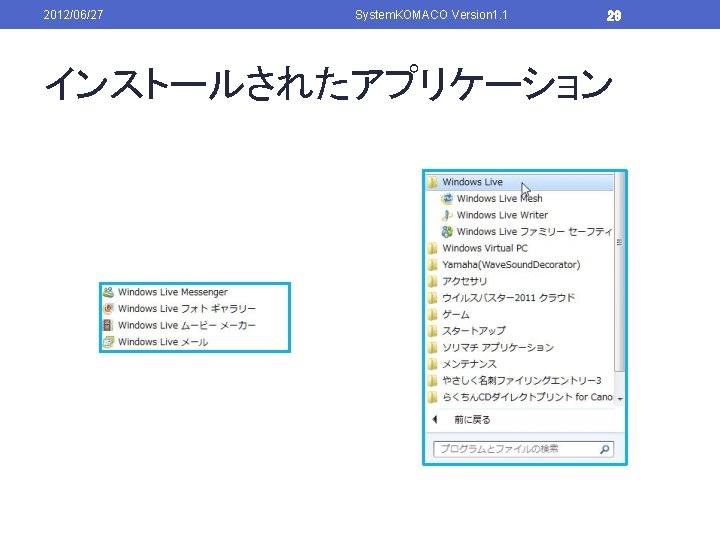Click the program list scrollbar thumb
Viewport: 720px width, 540px height.
[x=619, y=272]
